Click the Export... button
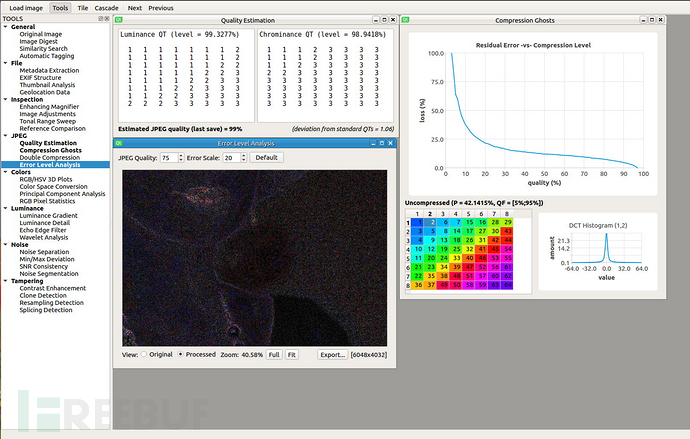The width and height of the screenshot is (690, 439). click(x=333, y=355)
